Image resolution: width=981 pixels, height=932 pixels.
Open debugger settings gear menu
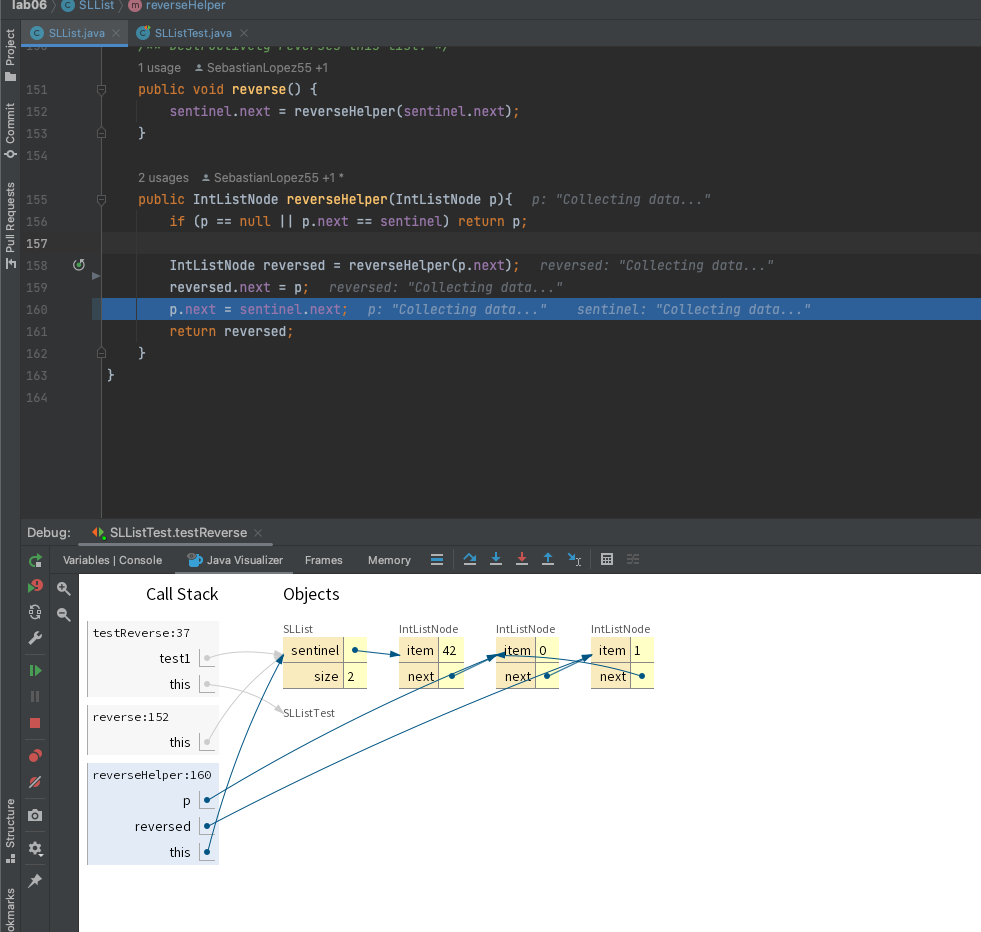coord(36,848)
